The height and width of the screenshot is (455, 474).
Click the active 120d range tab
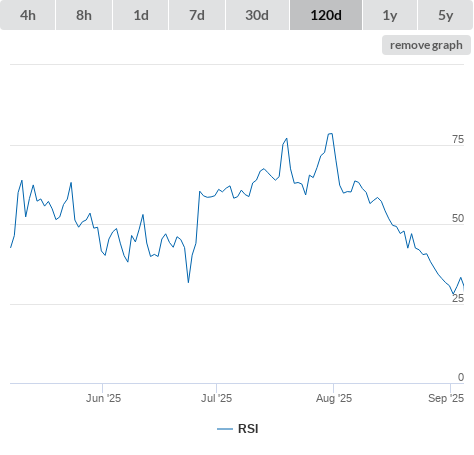click(x=326, y=15)
